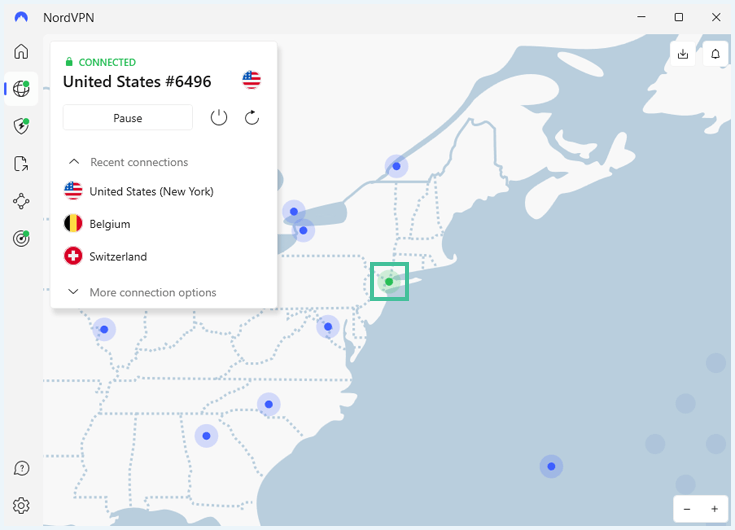Select the Atlanta server dot on map
735x530 pixels.
(206, 436)
